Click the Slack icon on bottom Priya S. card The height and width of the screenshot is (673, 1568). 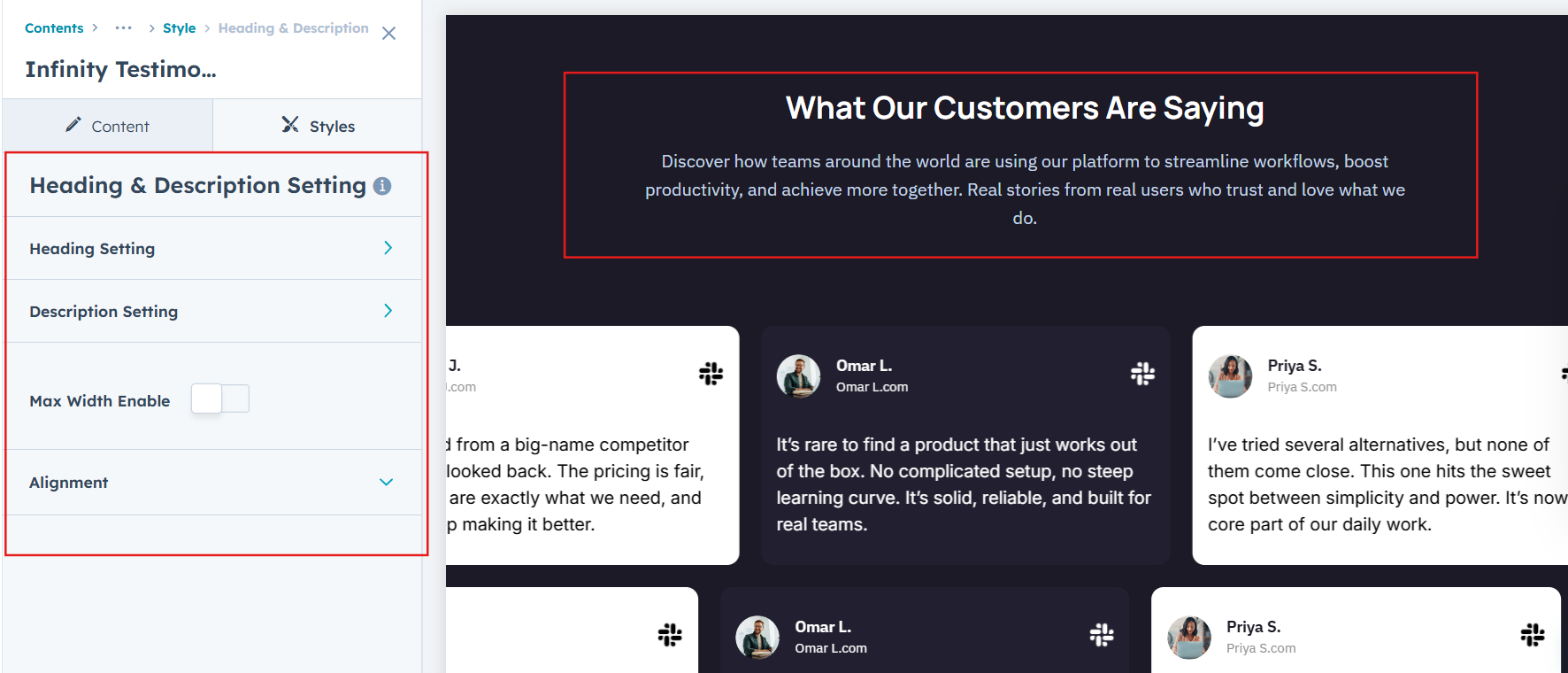[1532, 635]
